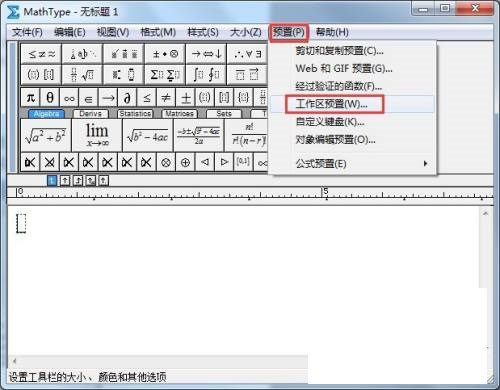Insert the right arrow symbol
The height and width of the screenshot is (390, 500).
108,97
